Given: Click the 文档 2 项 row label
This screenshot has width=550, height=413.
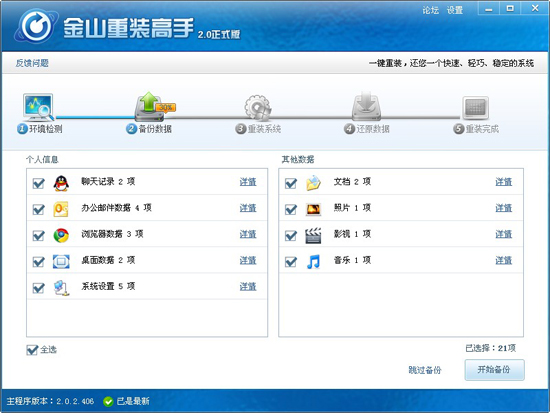Looking at the screenshot, I should (x=352, y=181).
